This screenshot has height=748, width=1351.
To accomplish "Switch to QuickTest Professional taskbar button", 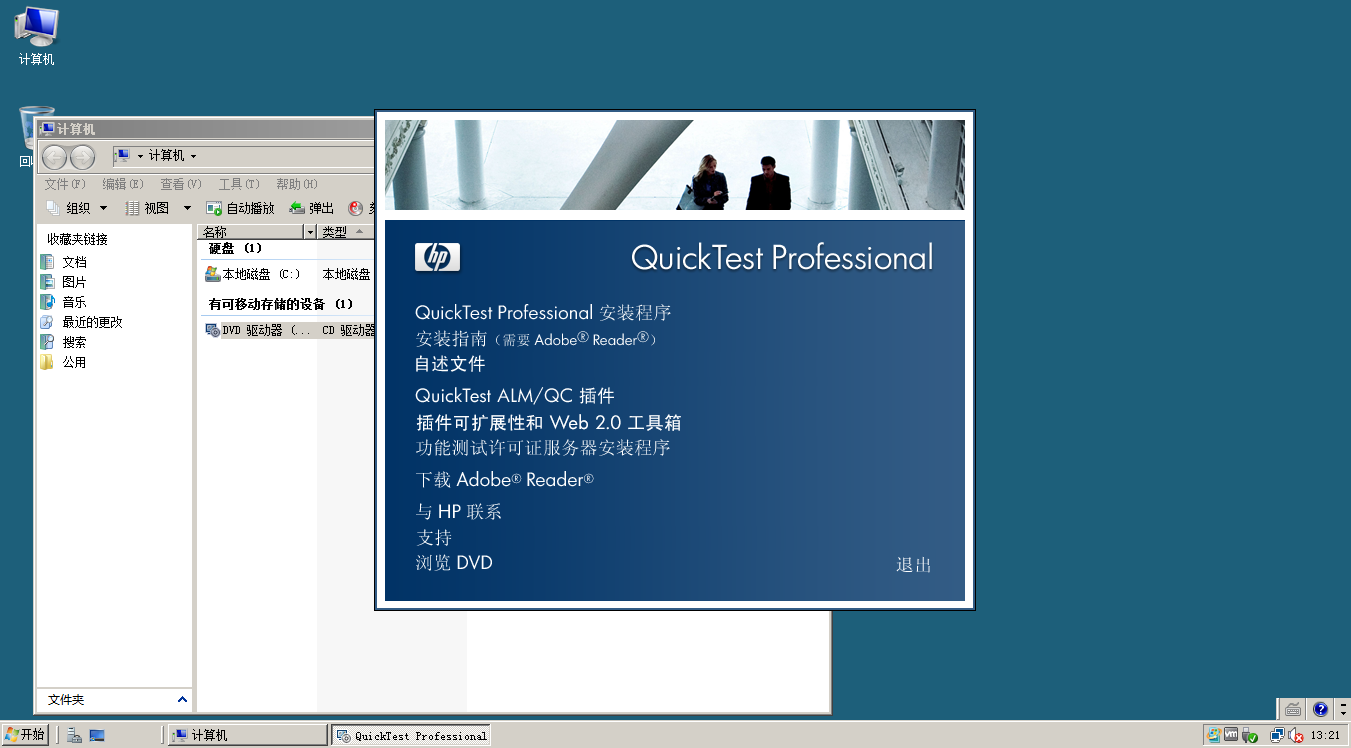I will [411, 735].
